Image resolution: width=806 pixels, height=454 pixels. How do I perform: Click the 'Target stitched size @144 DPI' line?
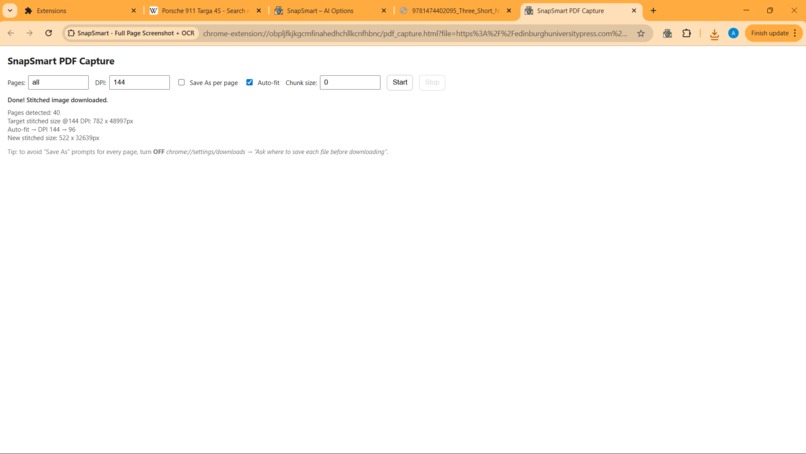(x=70, y=121)
